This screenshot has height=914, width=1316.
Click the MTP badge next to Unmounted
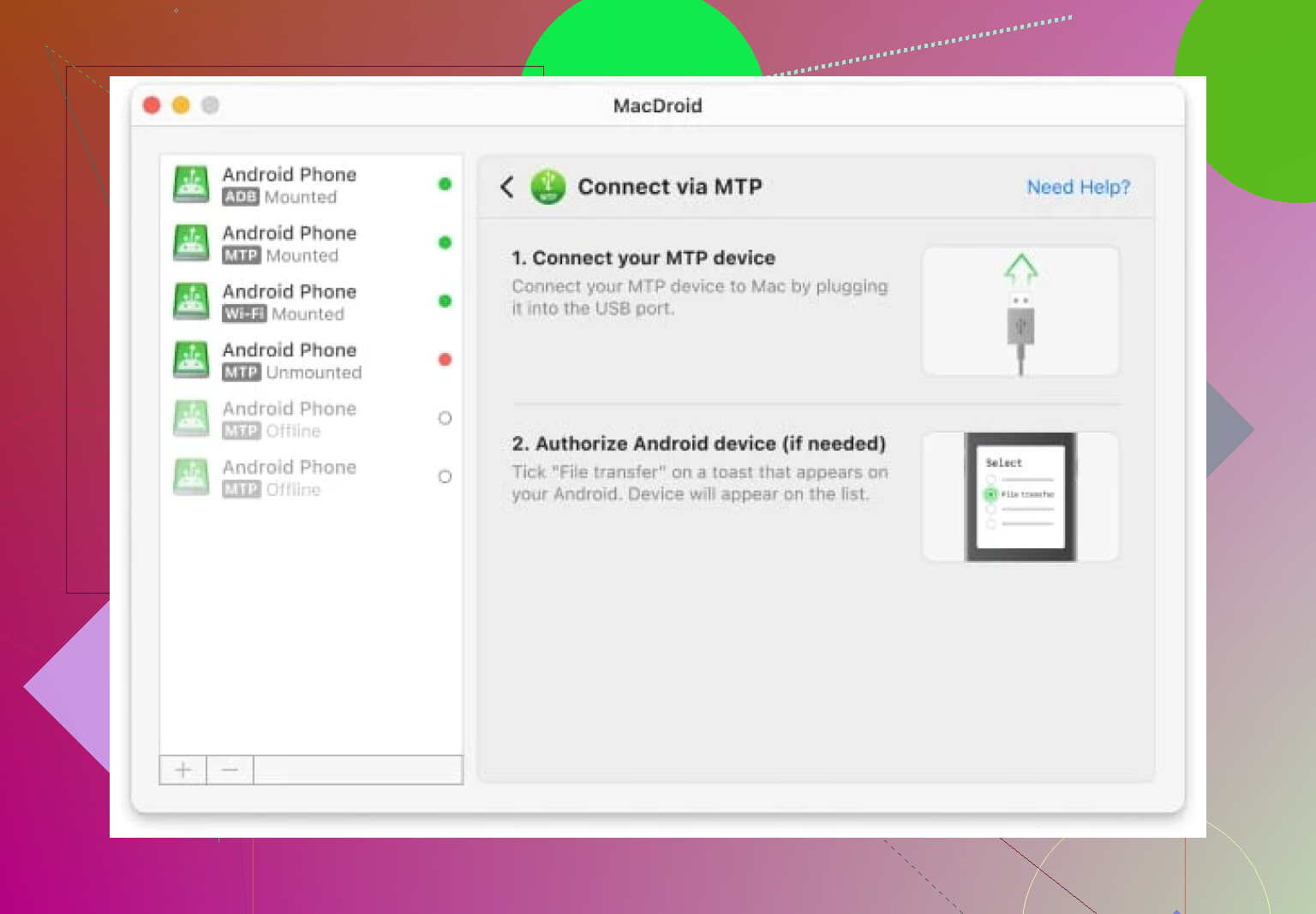[x=242, y=373]
